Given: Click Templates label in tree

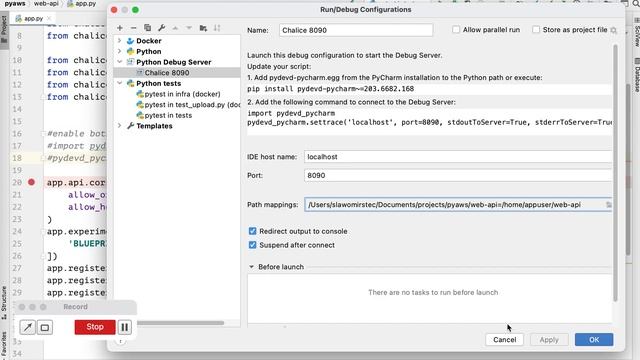Looking at the screenshot, I should click(x=154, y=126).
